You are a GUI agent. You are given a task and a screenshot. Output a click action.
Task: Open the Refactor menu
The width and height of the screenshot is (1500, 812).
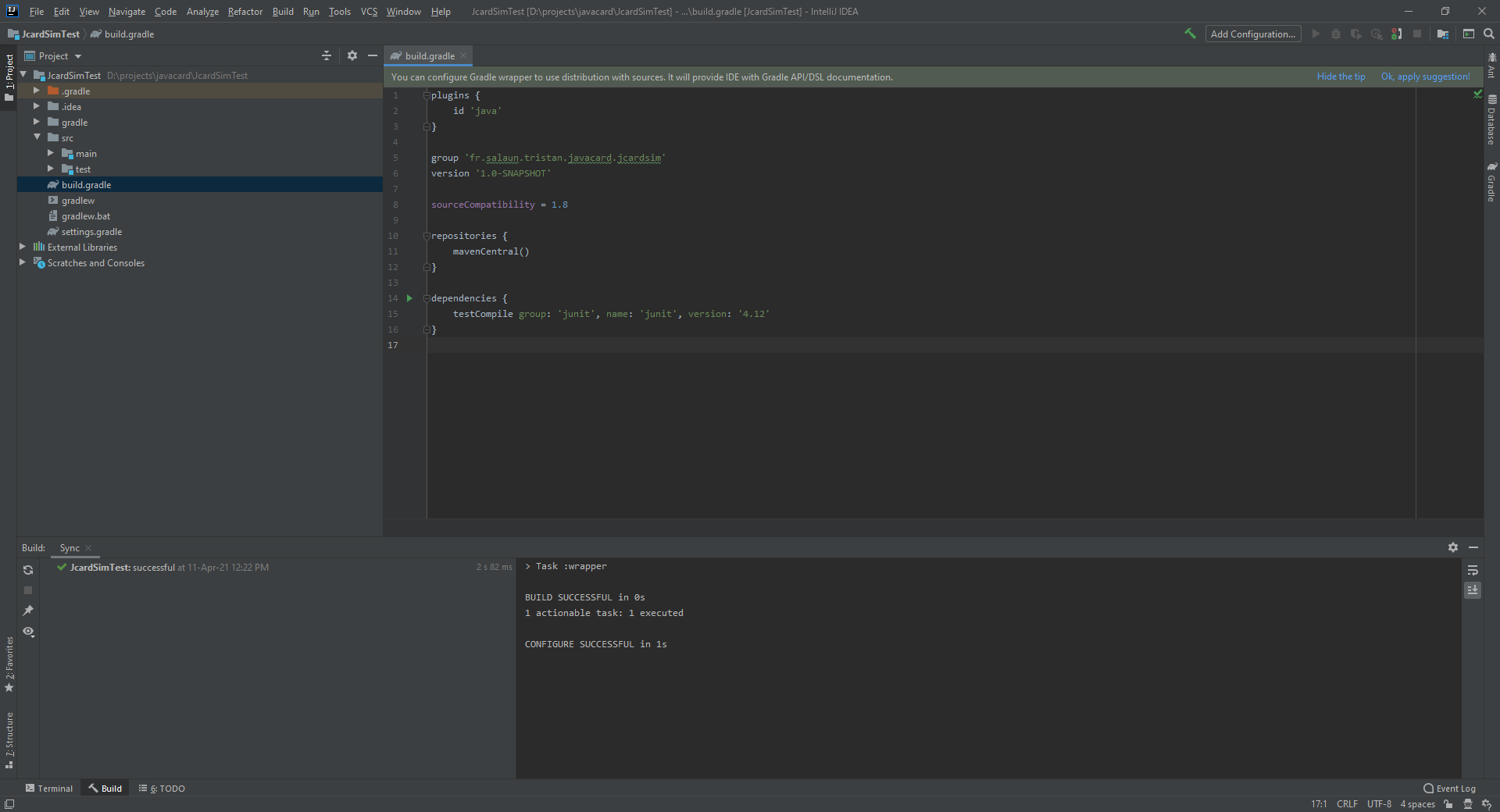245,12
